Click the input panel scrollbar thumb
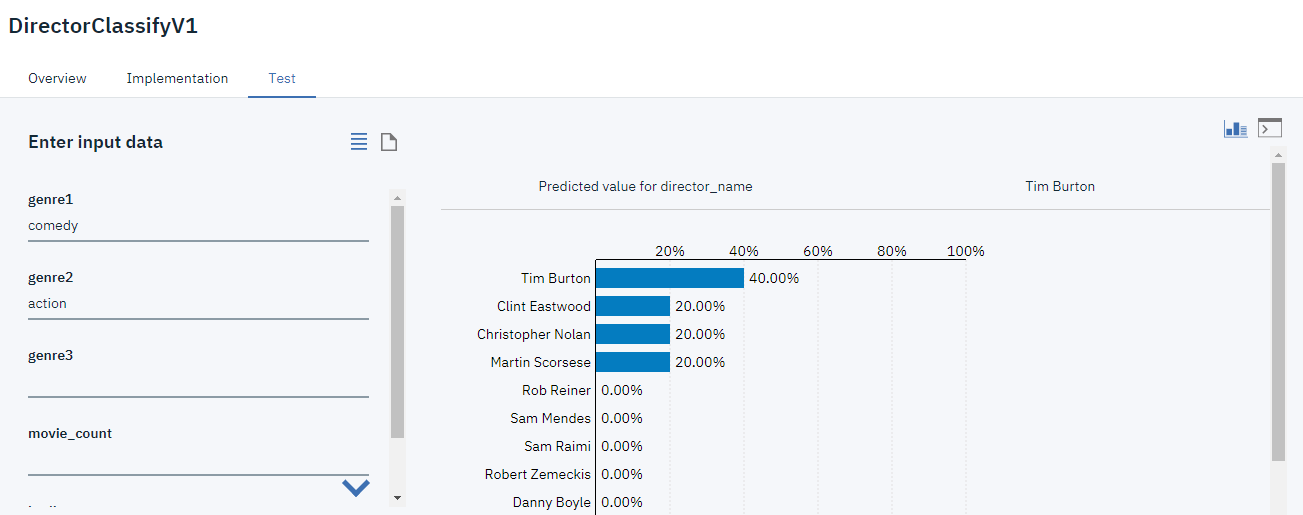This screenshot has height=515, width=1303. (397, 320)
